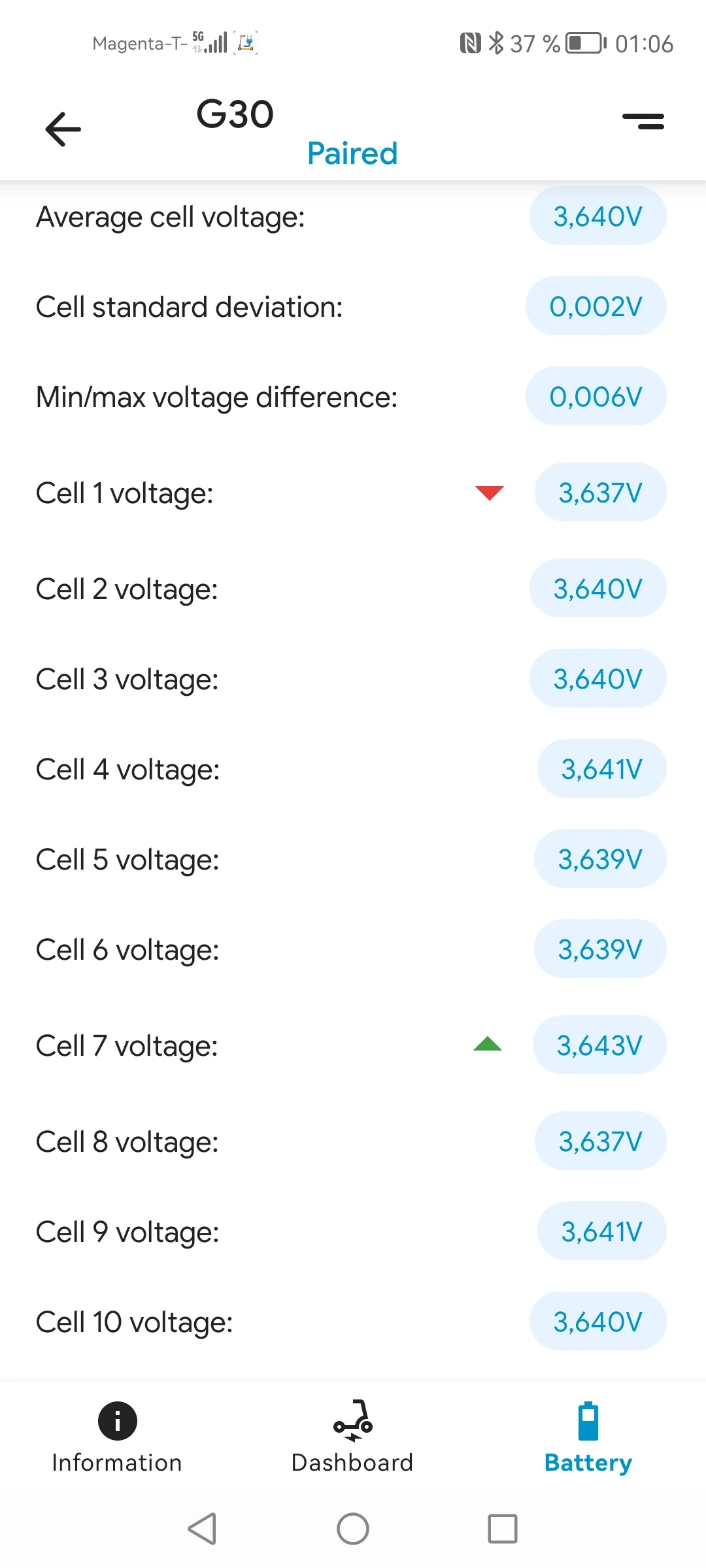Open the hamburger menu icon
This screenshot has height=1568, width=706.
(x=643, y=122)
